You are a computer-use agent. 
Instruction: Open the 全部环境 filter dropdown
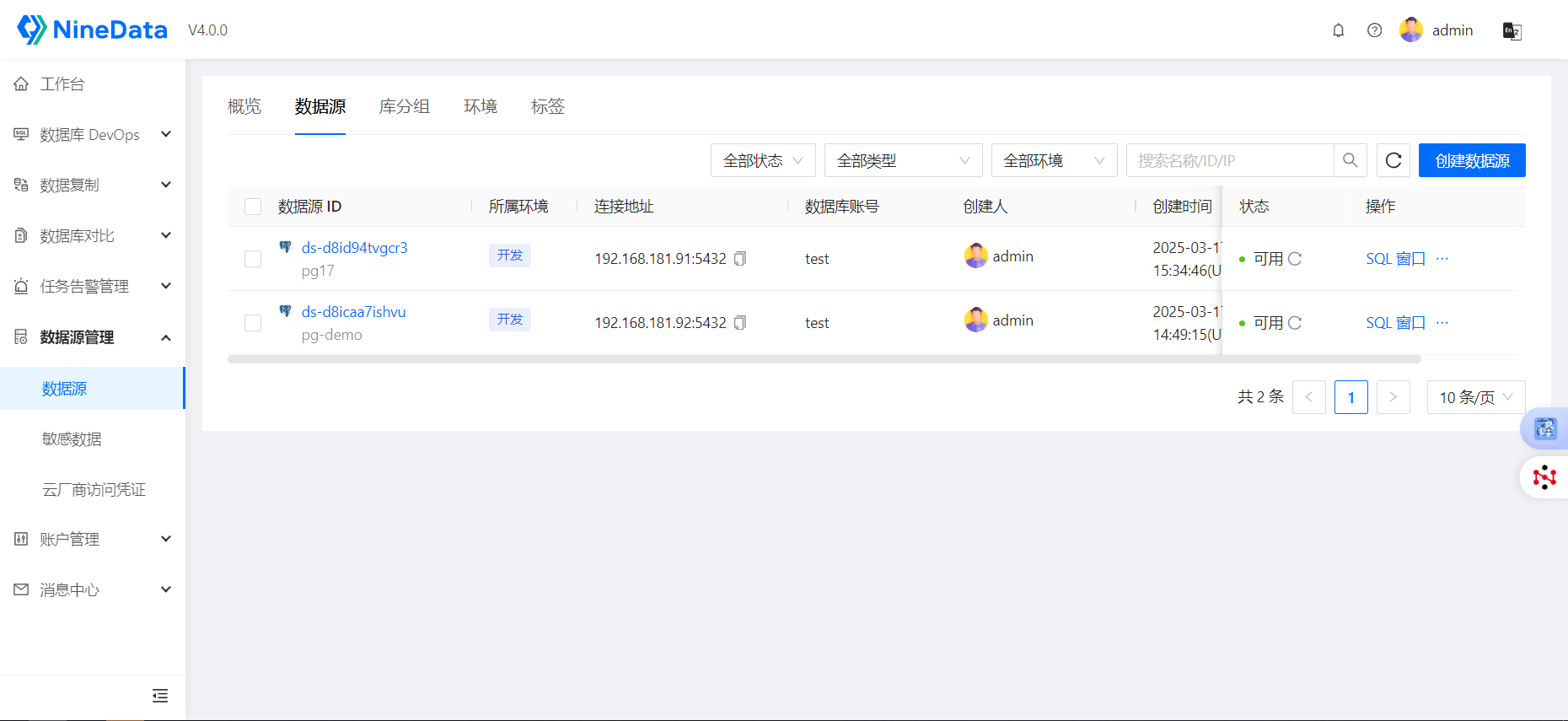pos(1055,160)
